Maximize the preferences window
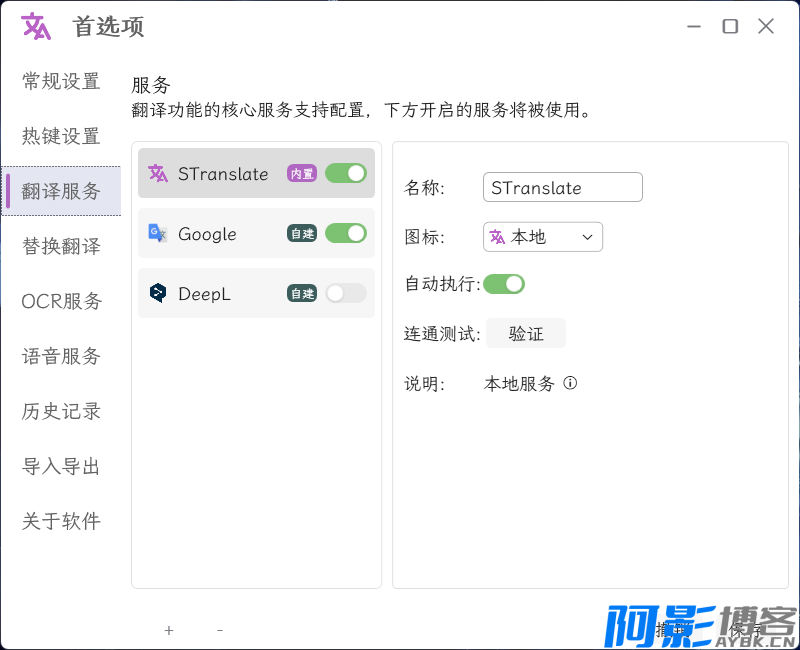 coord(730,26)
